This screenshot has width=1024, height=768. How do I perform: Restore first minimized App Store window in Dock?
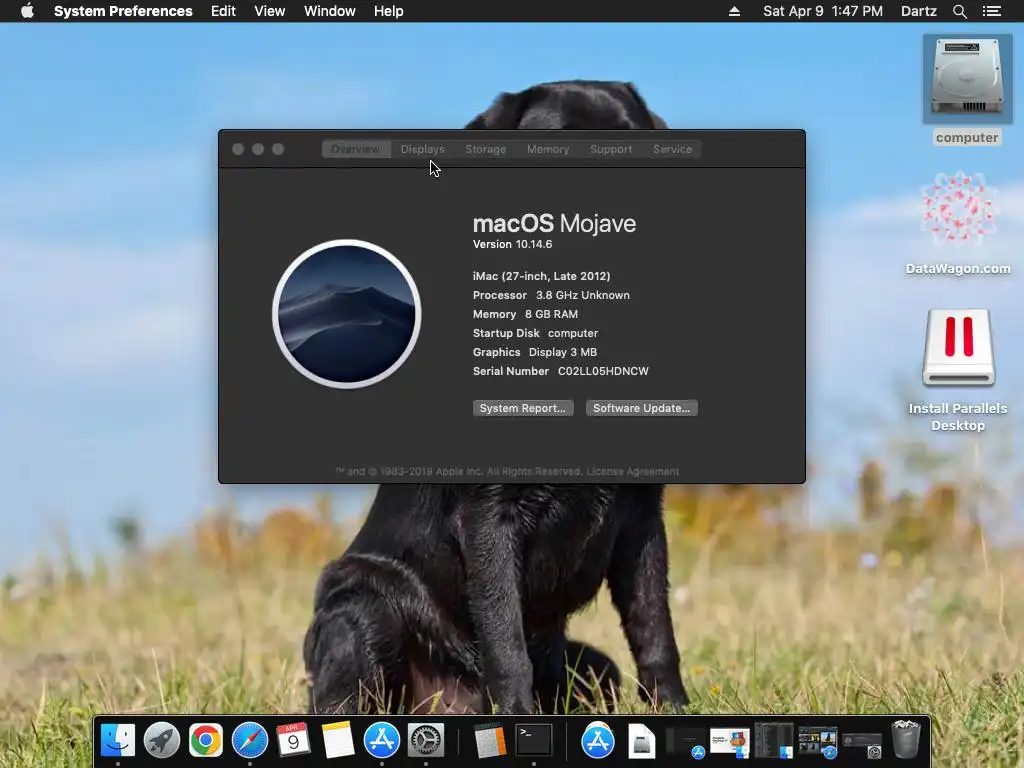tap(686, 743)
